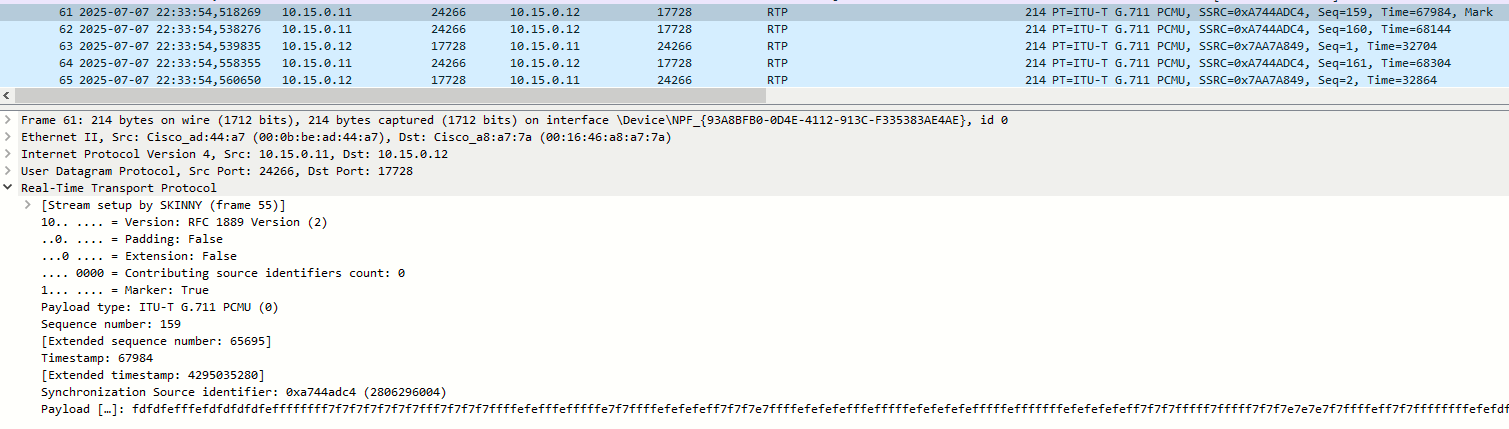
Task: Click timestamp 22:33:54,539835 cell
Action: coord(170,46)
